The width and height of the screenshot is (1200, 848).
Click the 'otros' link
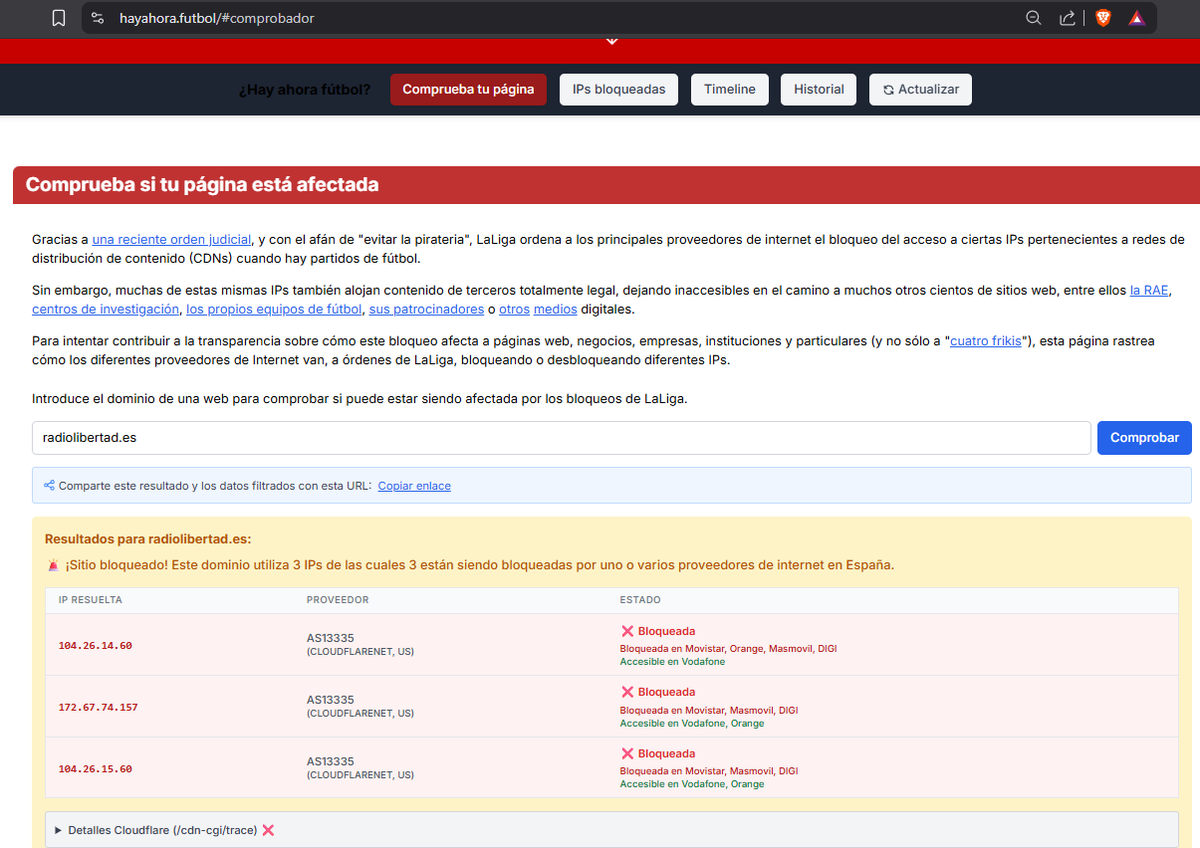point(514,309)
